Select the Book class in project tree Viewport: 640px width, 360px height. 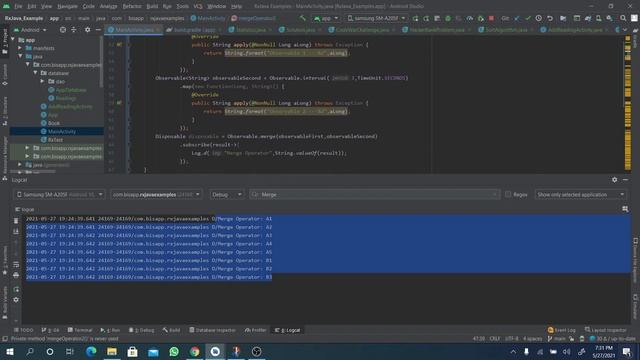point(53,123)
